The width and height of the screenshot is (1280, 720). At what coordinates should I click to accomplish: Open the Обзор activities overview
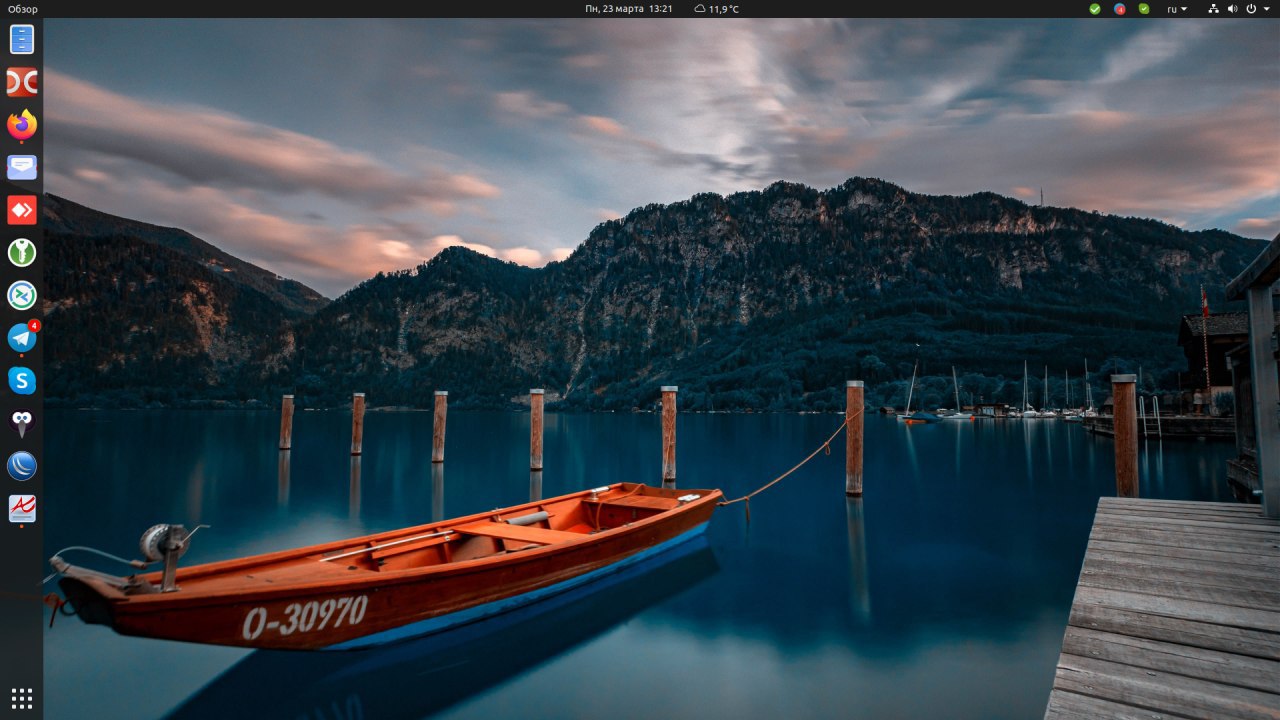[x=23, y=9]
